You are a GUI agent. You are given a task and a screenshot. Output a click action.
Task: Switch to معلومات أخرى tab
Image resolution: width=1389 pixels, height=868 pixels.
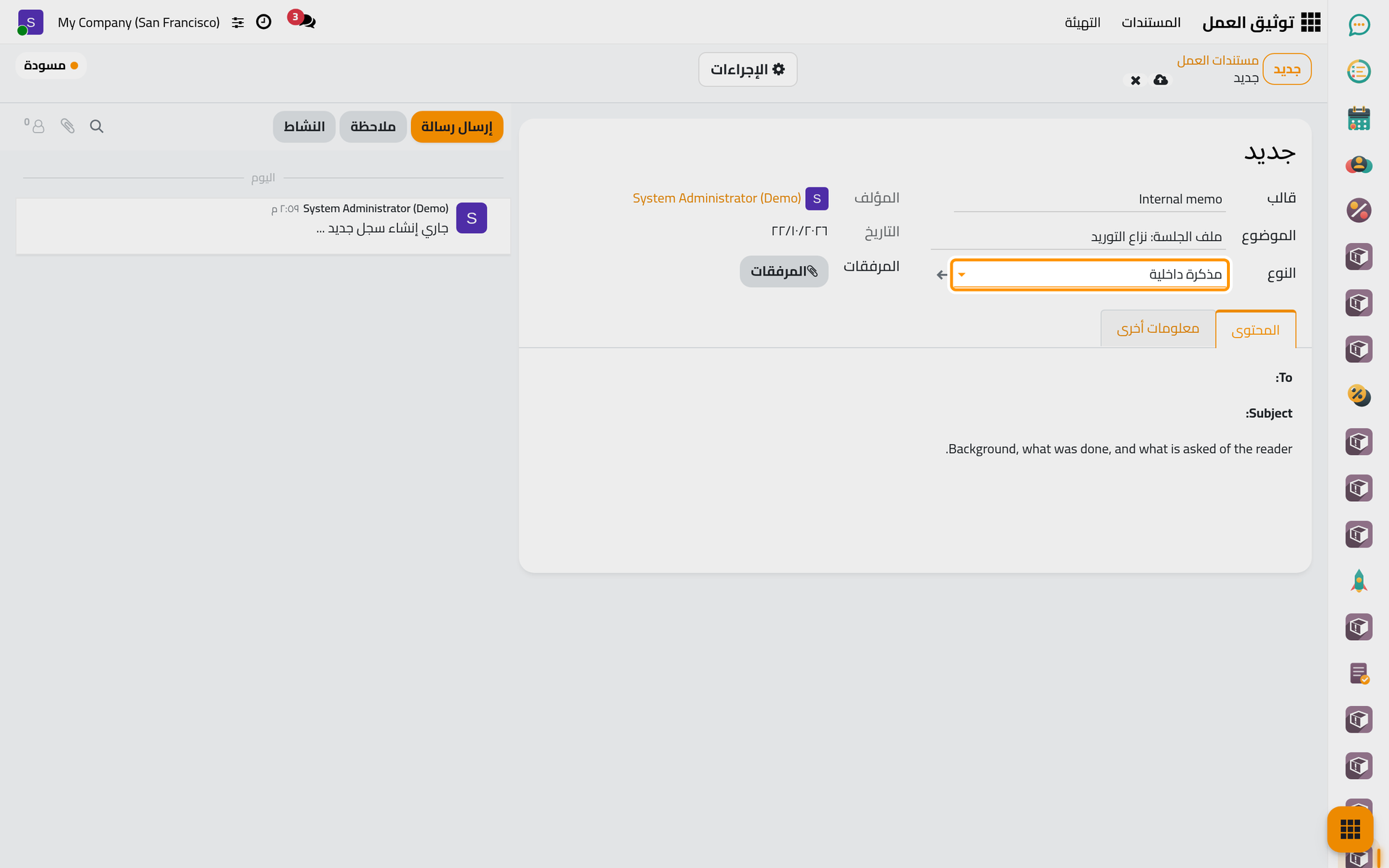pyautogui.click(x=1157, y=328)
